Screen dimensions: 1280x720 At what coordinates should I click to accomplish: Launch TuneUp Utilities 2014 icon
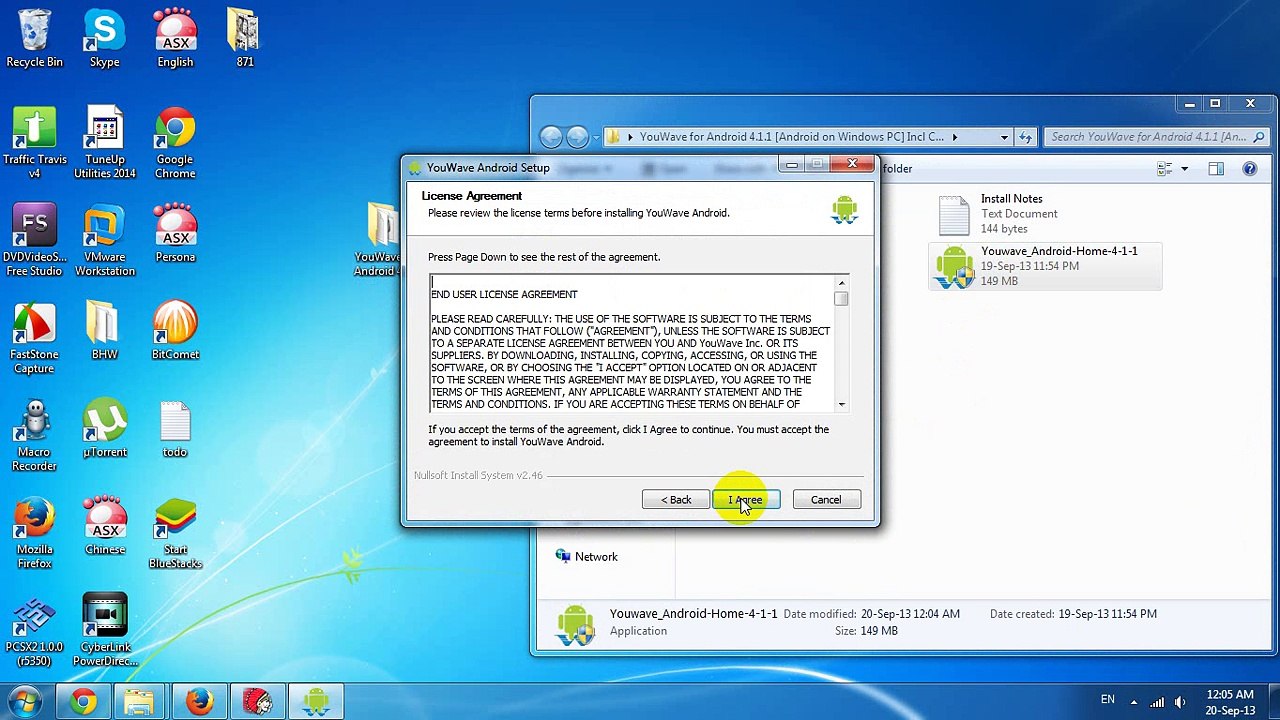pos(104,143)
